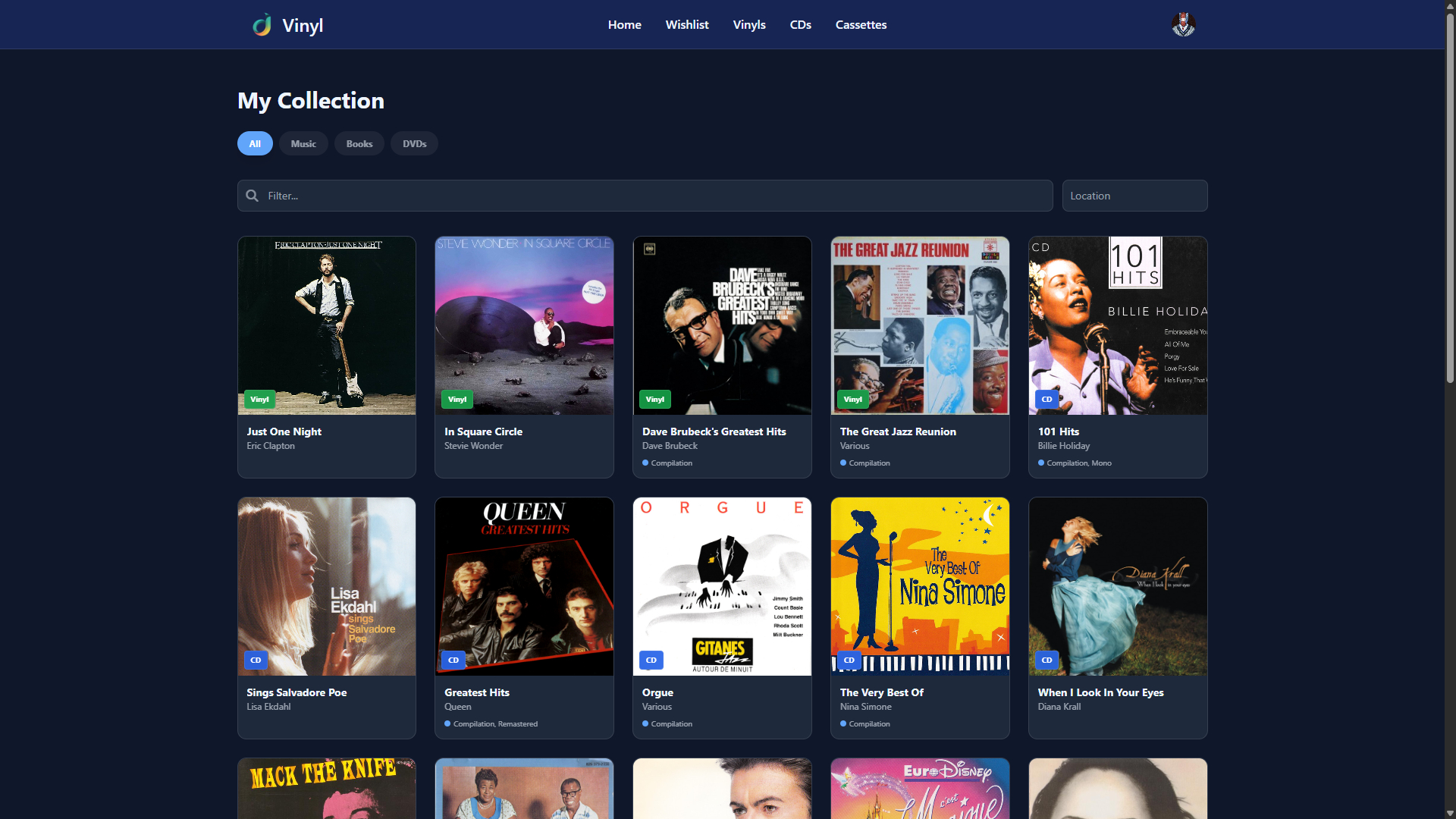Click the CD badge on Orgue cover
The image size is (1456, 819).
point(651,661)
